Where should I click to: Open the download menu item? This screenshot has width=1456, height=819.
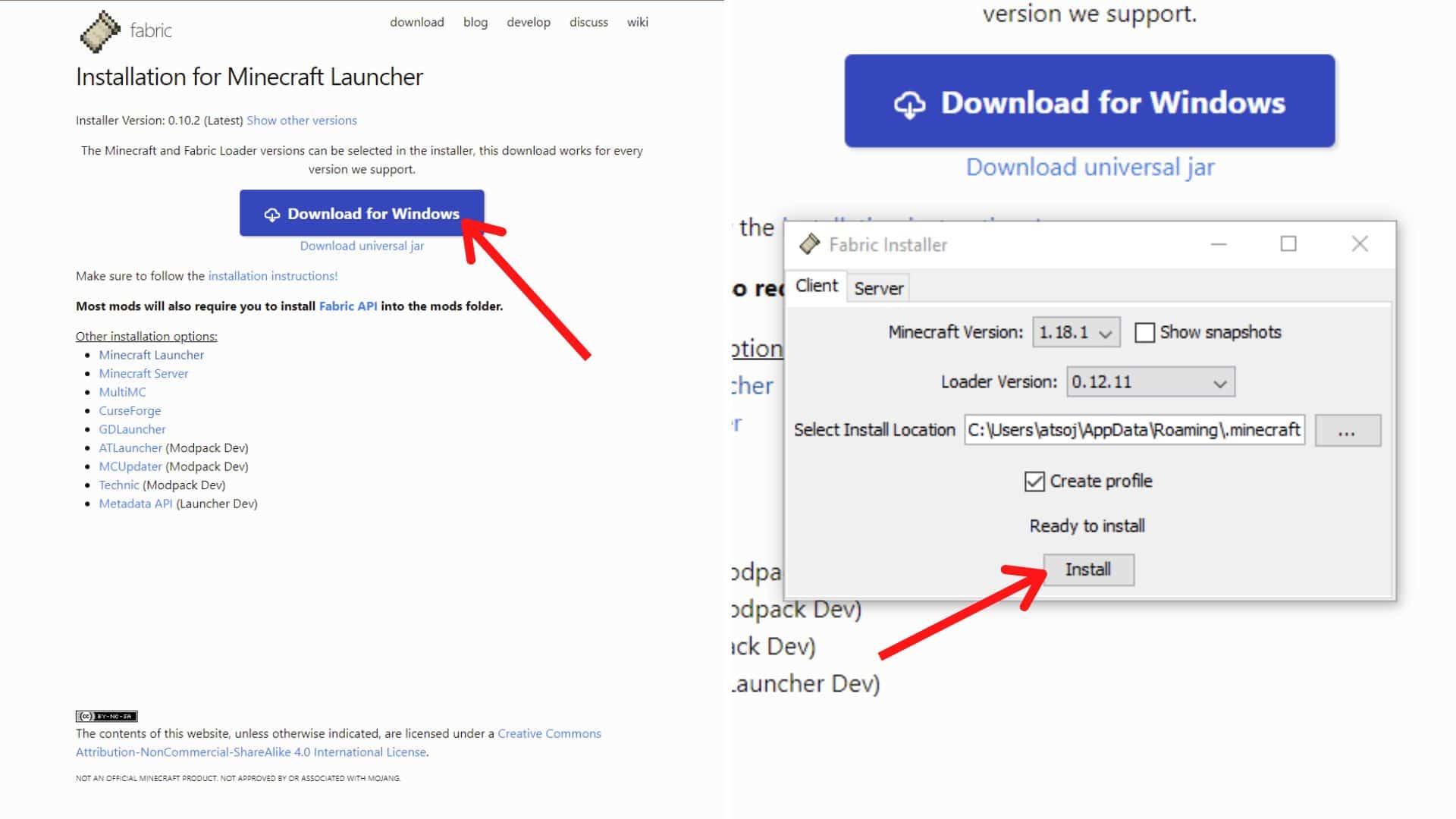[417, 22]
